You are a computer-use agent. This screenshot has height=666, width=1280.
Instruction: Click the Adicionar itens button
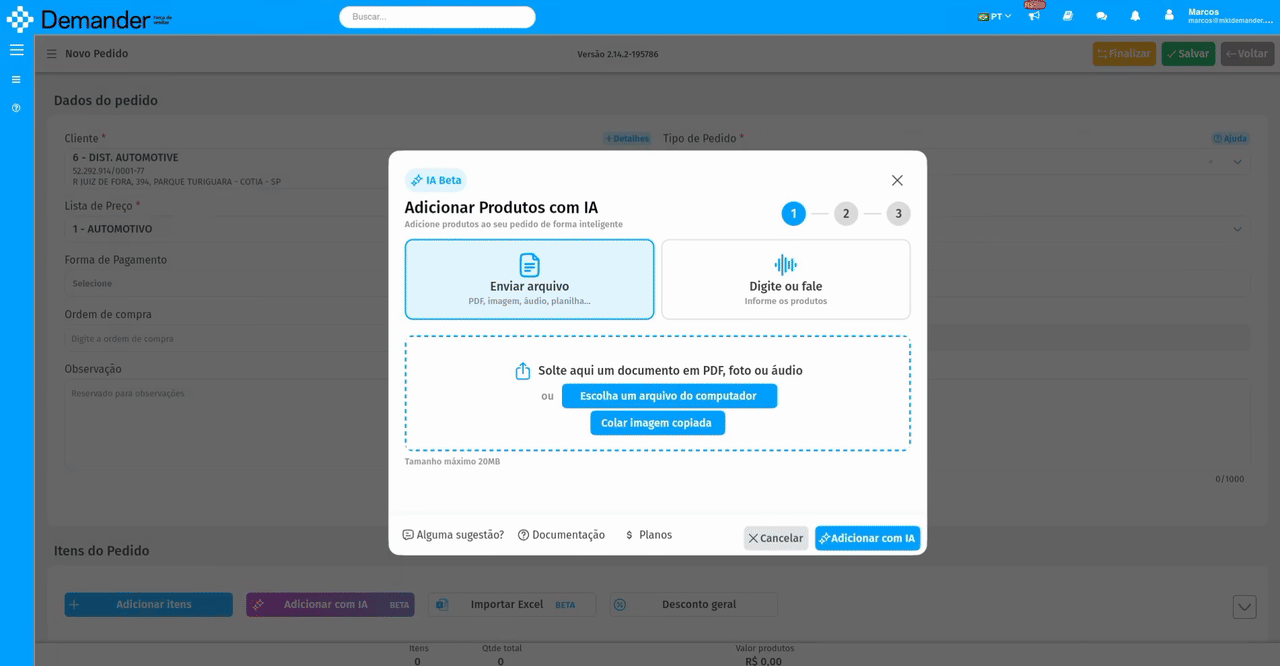tap(149, 605)
